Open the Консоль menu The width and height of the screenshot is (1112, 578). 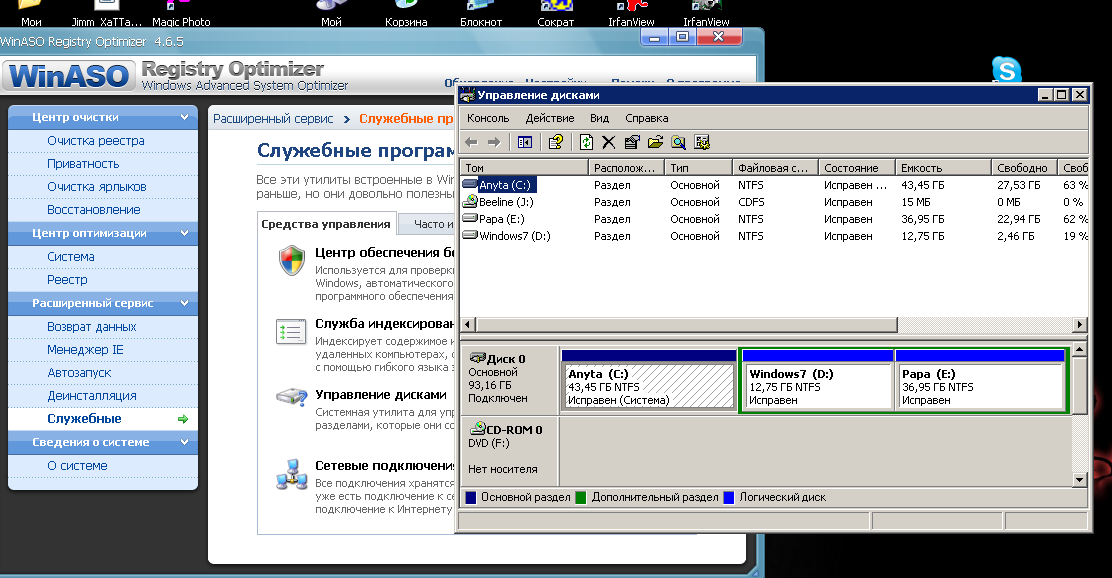tap(488, 118)
